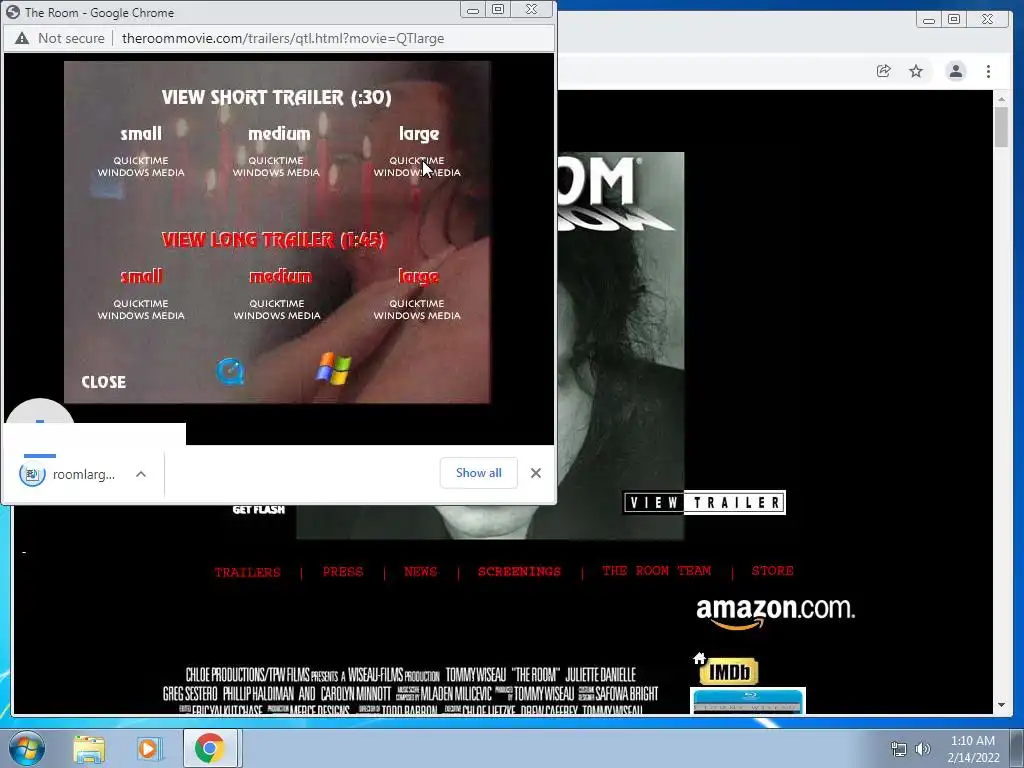Click GET FLASH link

[x=259, y=509]
